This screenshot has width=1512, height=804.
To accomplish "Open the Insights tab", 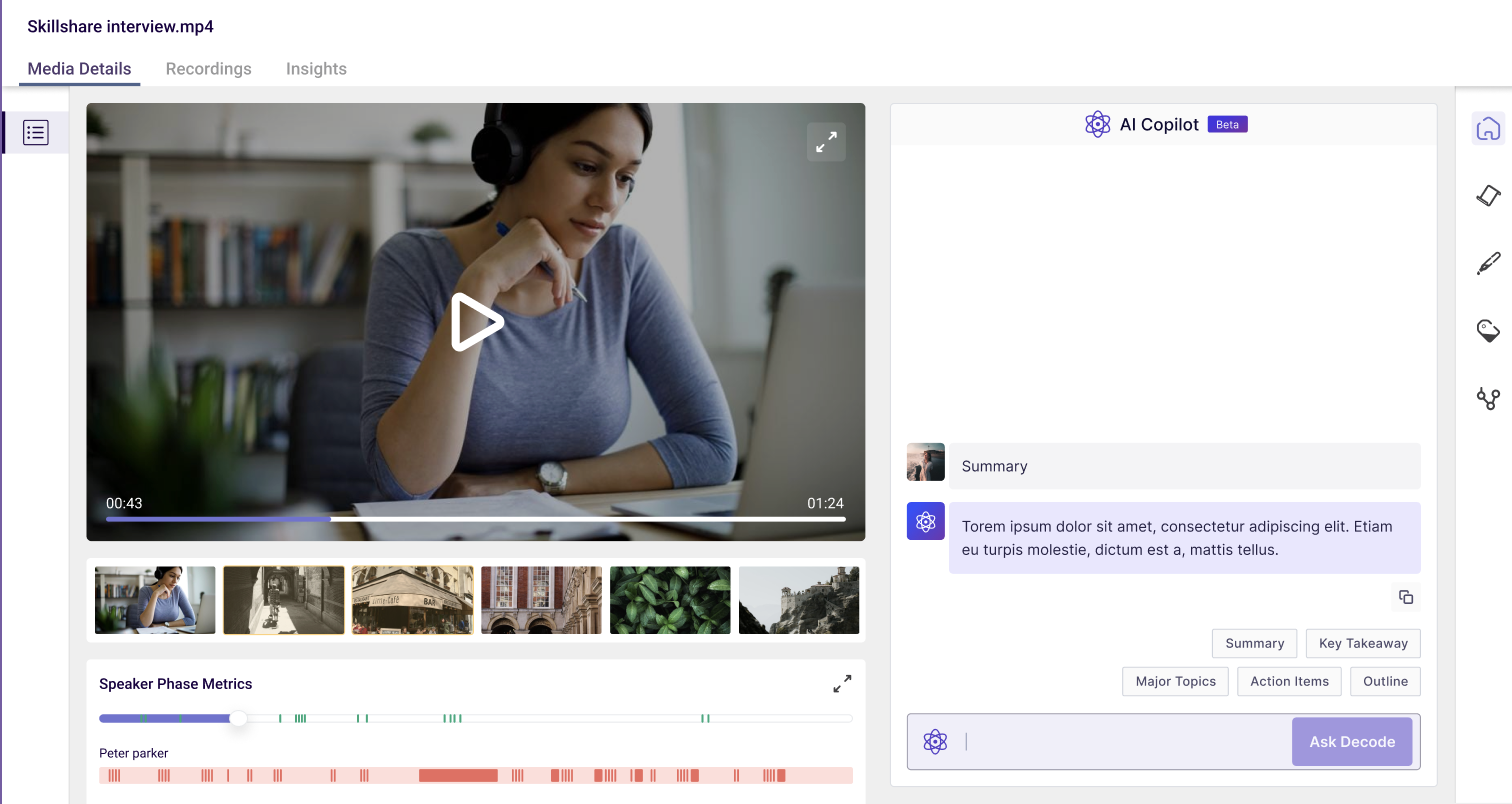I will click(x=316, y=69).
